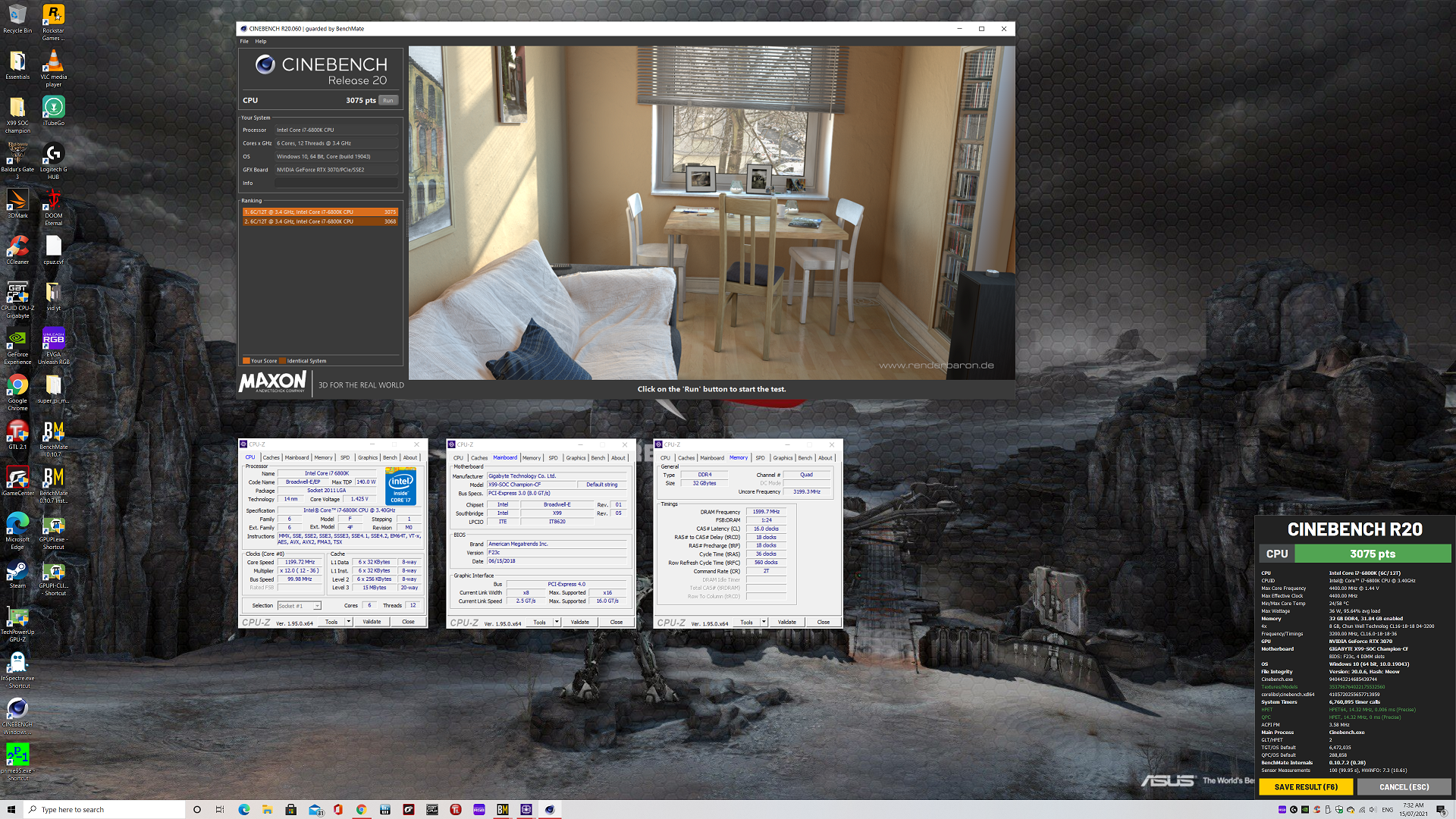Select ranking row 2 with score 3068
Image resolution: width=1456 pixels, height=819 pixels.
321,221
